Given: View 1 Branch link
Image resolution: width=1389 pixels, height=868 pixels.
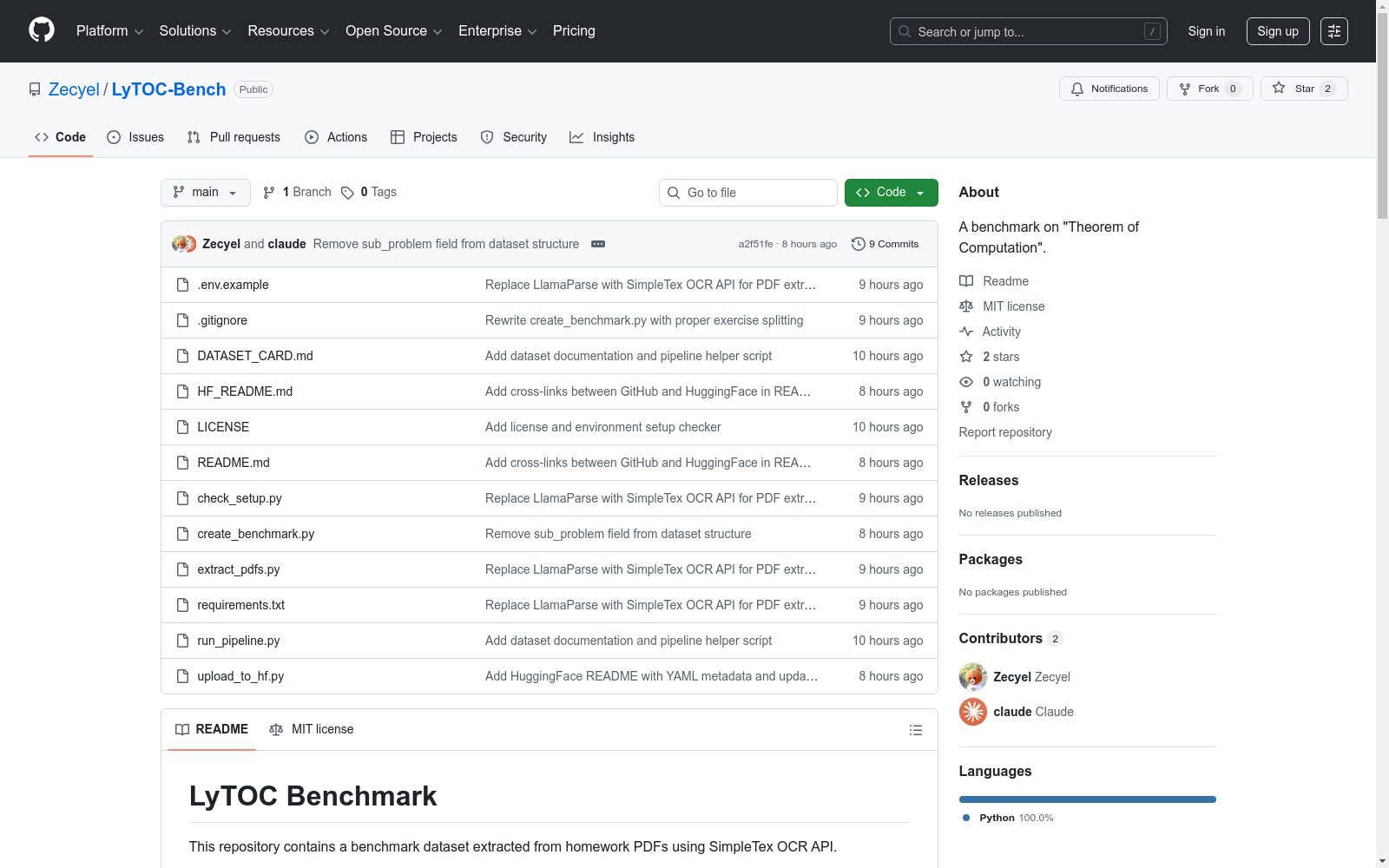Looking at the screenshot, I should 297,192.
